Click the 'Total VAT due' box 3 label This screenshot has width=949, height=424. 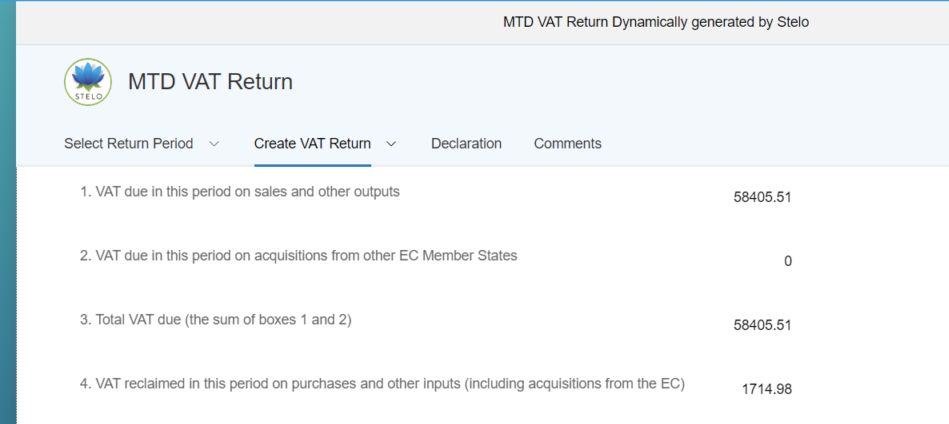point(215,320)
